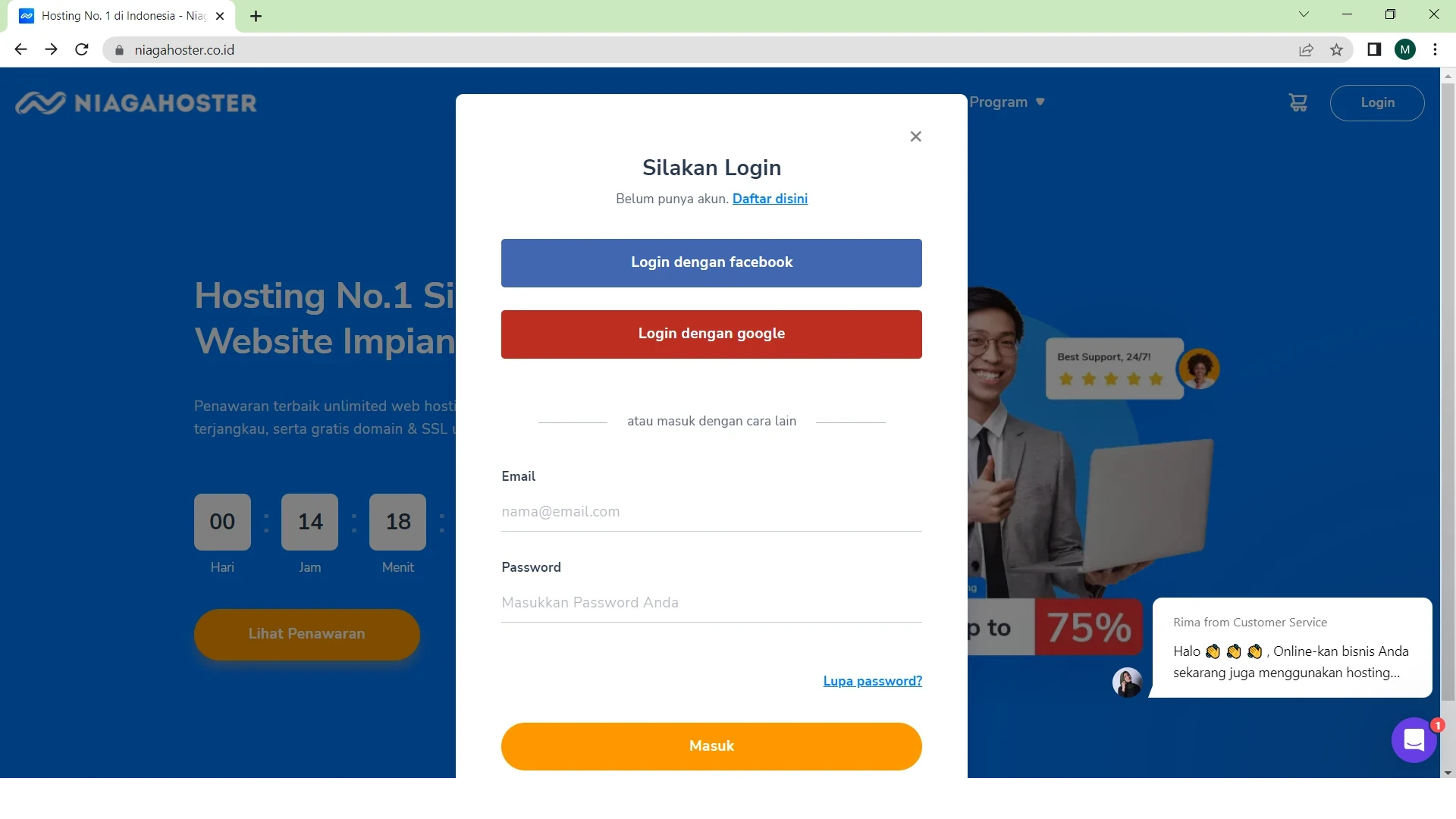Image resolution: width=1456 pixels, height=819 pixels.
Task: Open Chrome profile avatar M
Action: pyautogui.click(x=1404, y=50)
